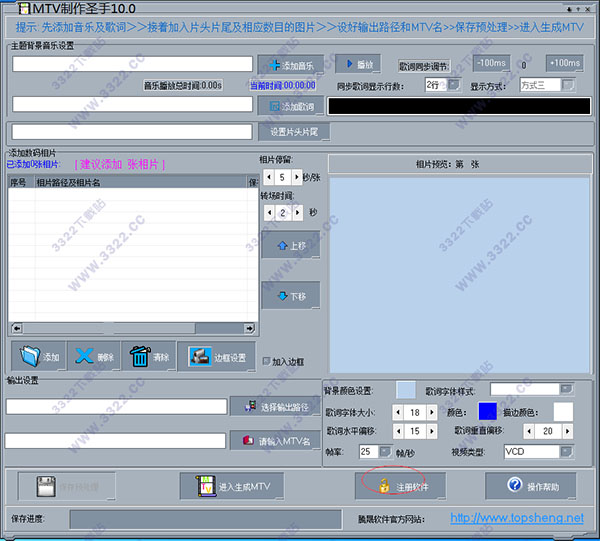
Task: Click 进入生成MTV button
Action: [232, 486]
